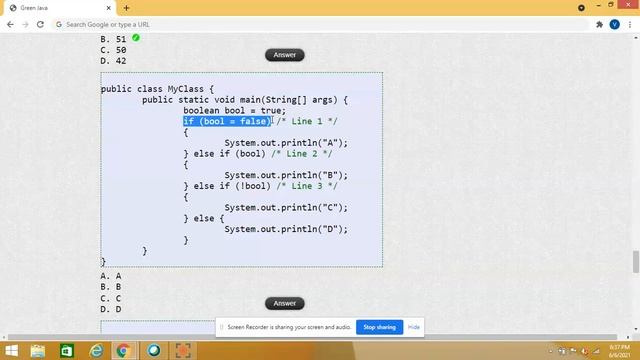The height and width of the screenshot is (360, 640).
Task: Select answer option B. B
Action: coord(111,287)
